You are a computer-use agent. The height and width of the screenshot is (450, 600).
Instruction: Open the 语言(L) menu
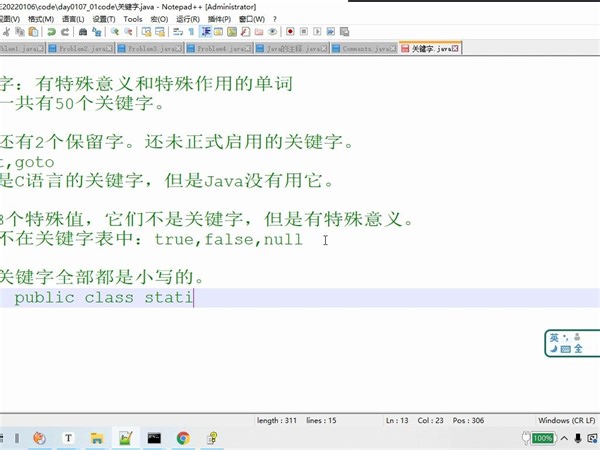point(73,19)
